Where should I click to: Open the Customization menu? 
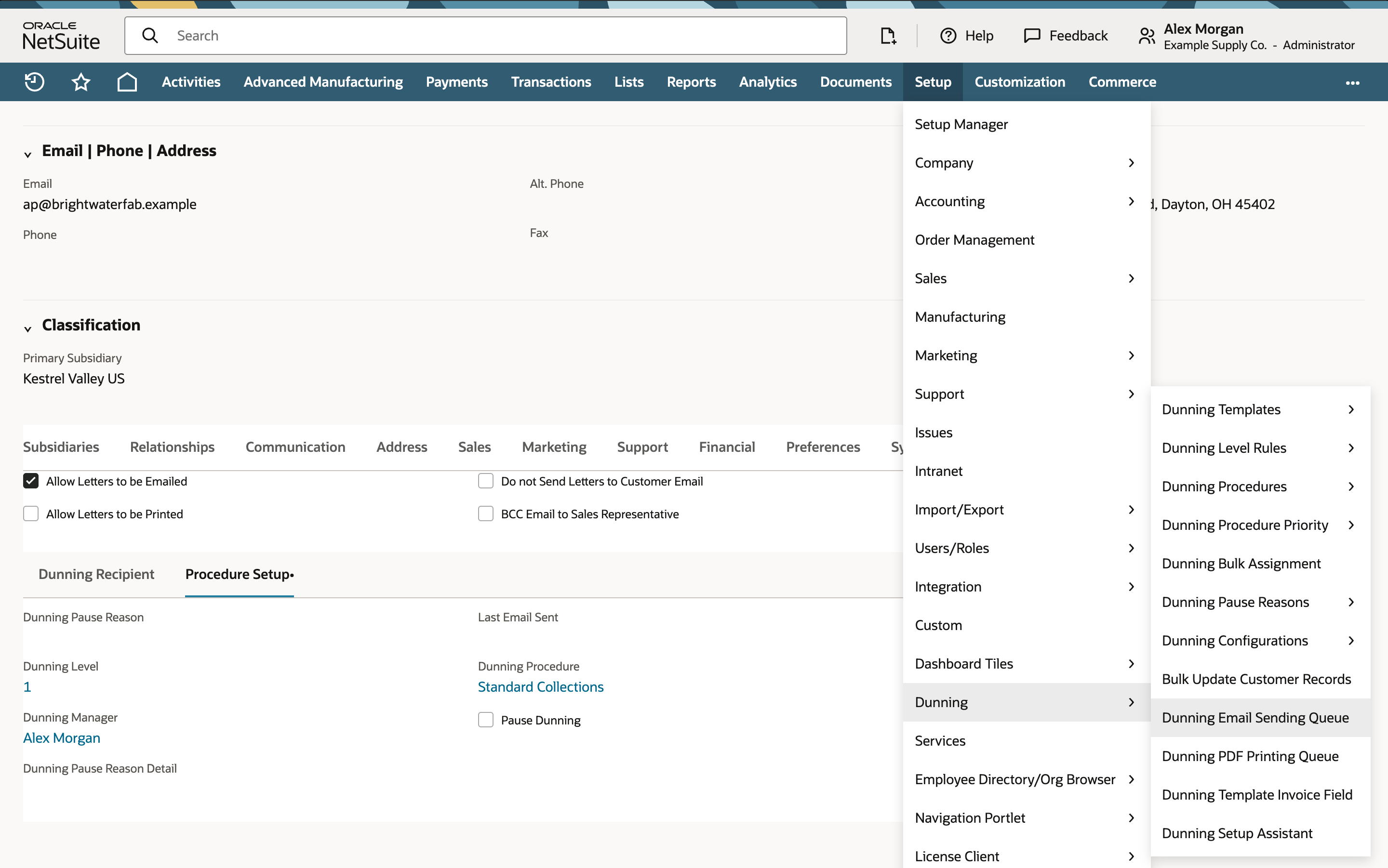pyautogui.click(x=1019, y=82)
